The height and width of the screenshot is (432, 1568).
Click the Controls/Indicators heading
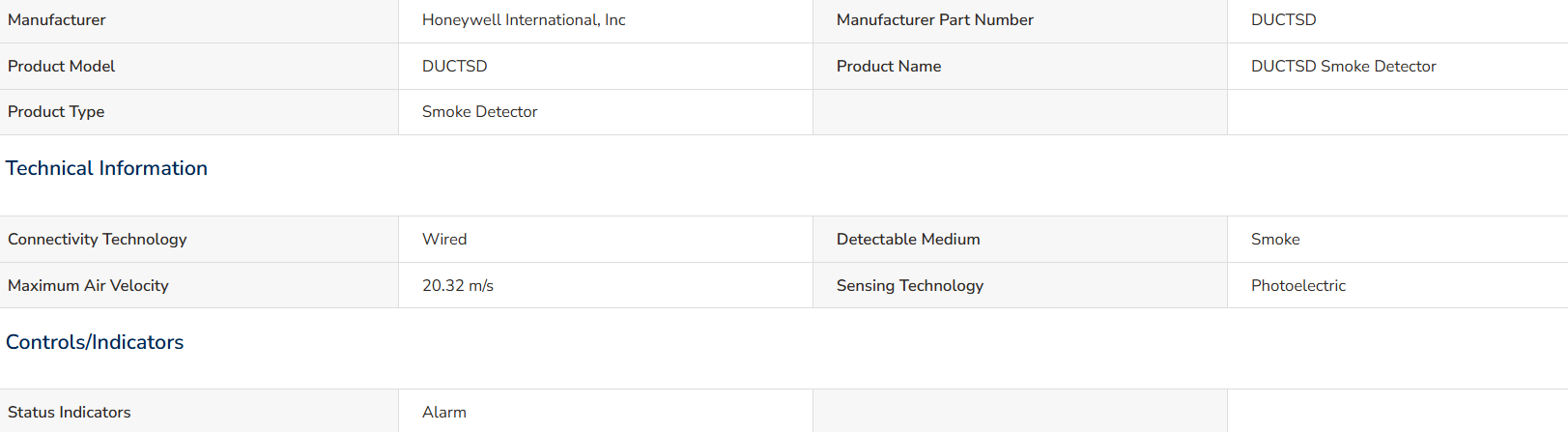[x=95, y=342]
